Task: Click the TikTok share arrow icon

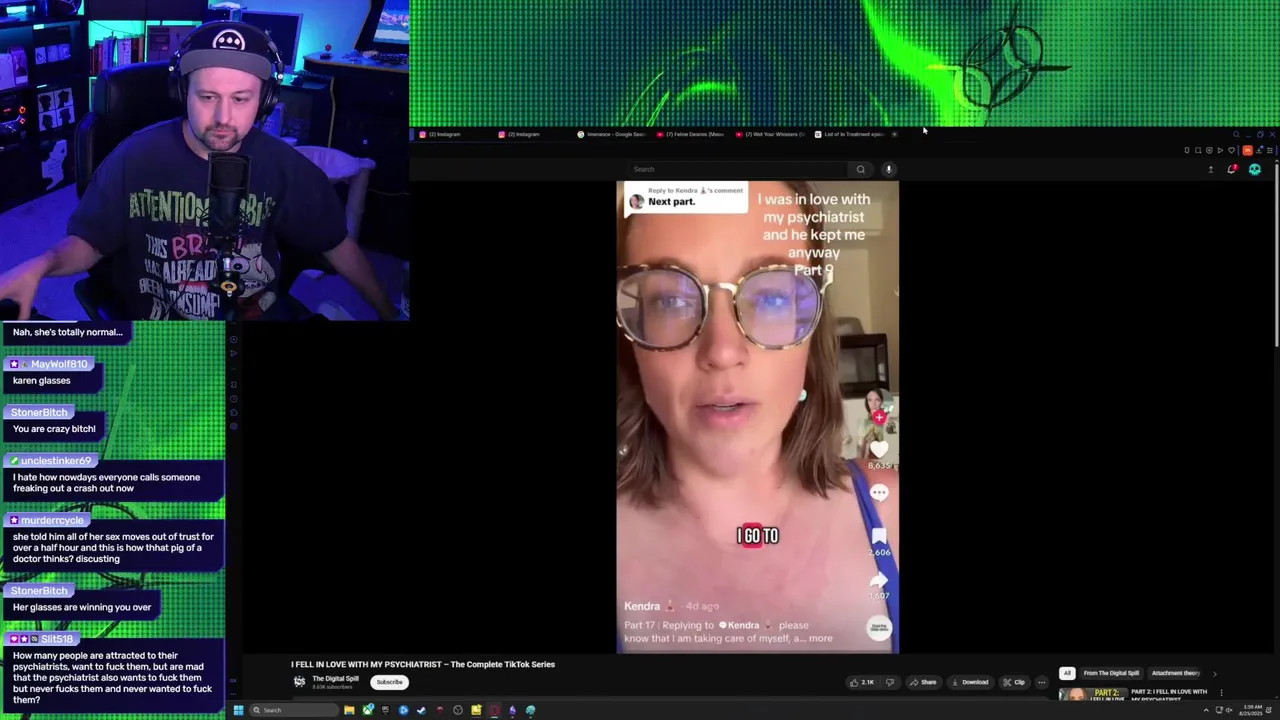Action: (x=879, y=580)
